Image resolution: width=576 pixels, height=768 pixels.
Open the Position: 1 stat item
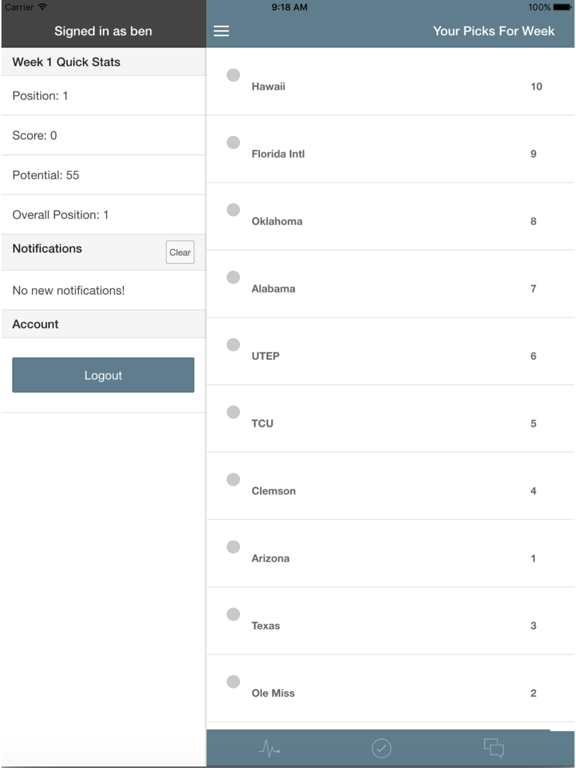pos(103,96)
